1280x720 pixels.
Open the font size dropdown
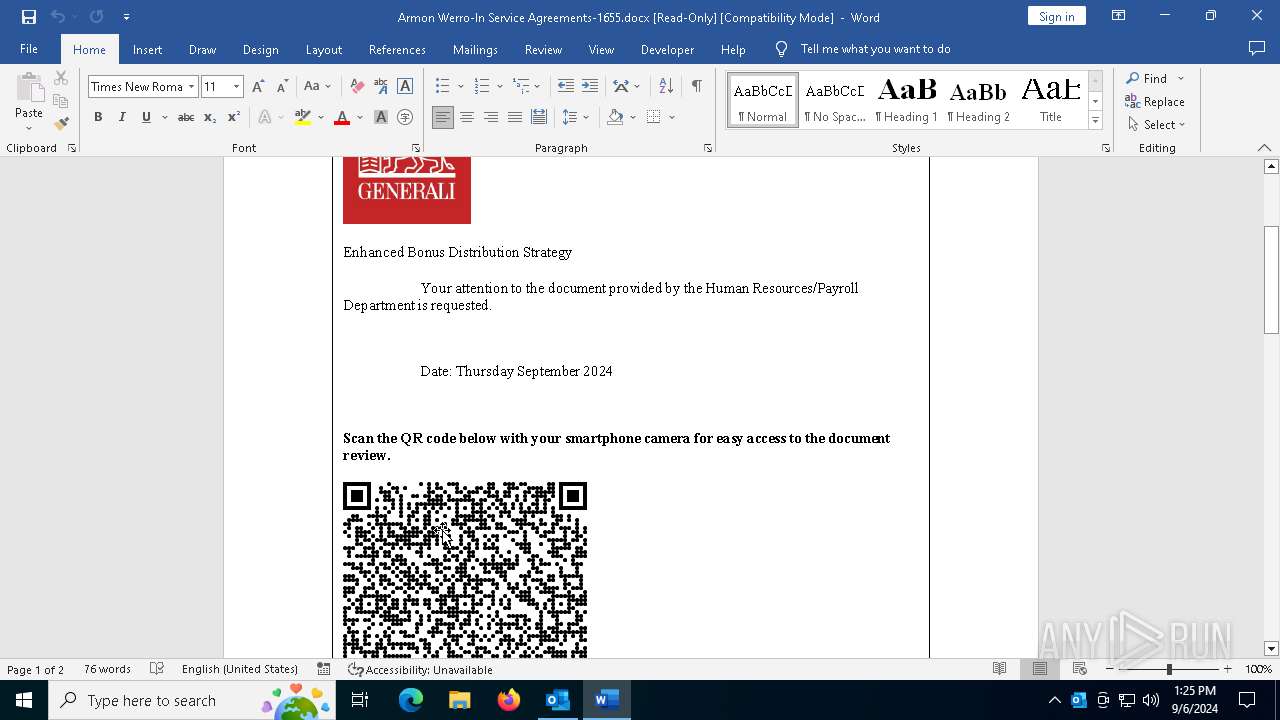(x=237, y=87)
